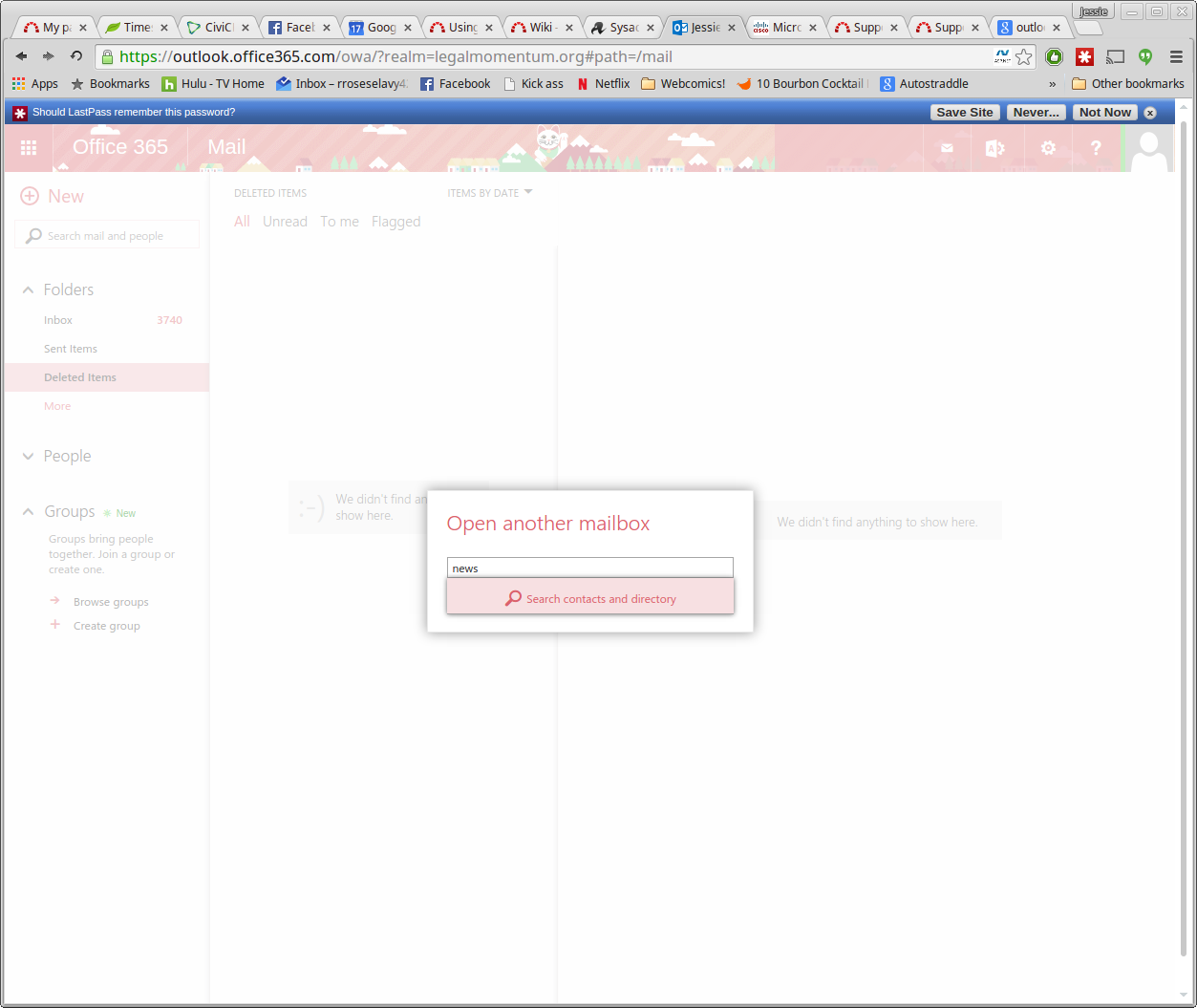
Task: Click the Browse groups link
Action: tap(111, 602)
